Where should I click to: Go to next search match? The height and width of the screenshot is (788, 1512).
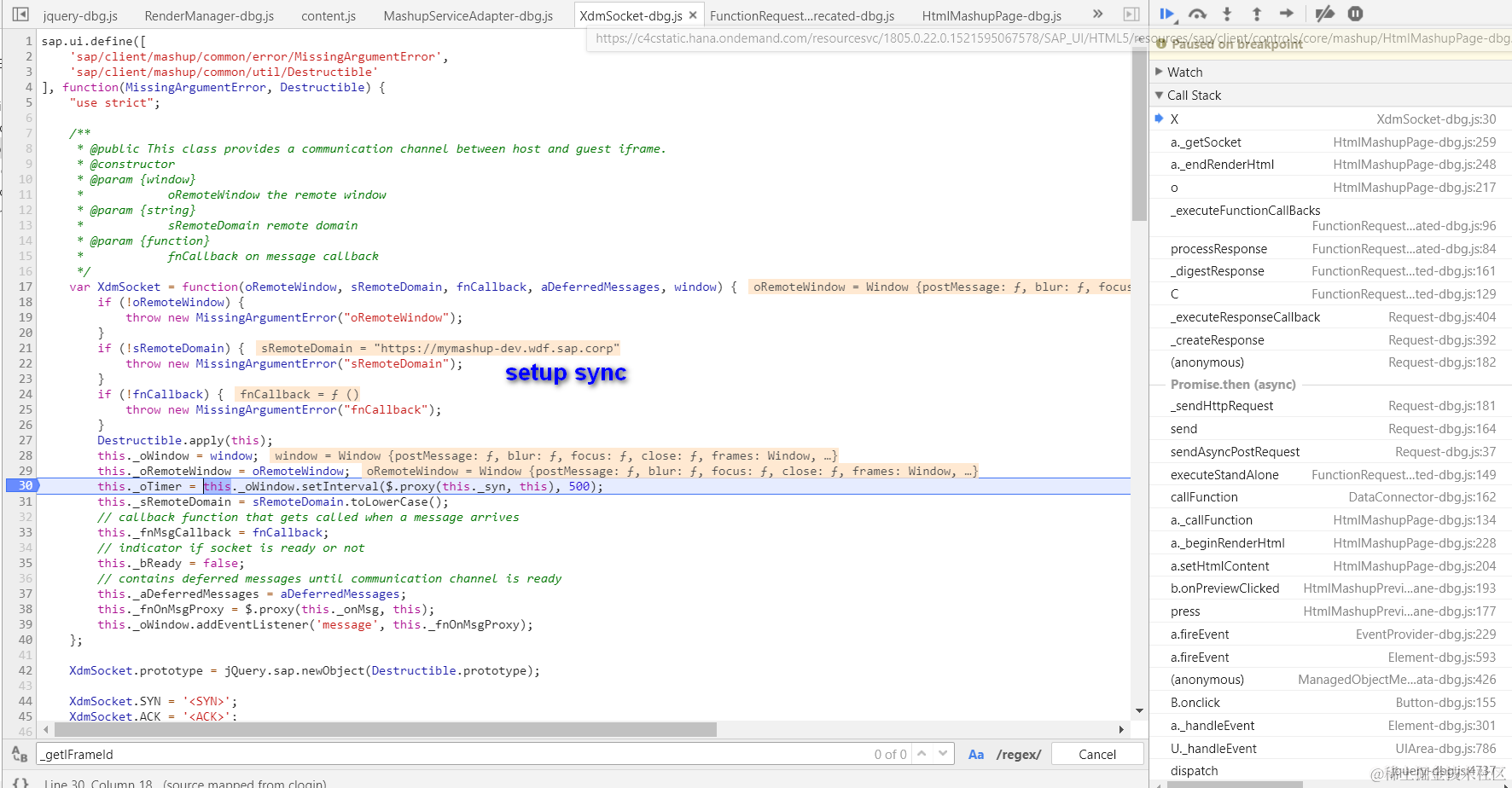[x=943, y=754]
